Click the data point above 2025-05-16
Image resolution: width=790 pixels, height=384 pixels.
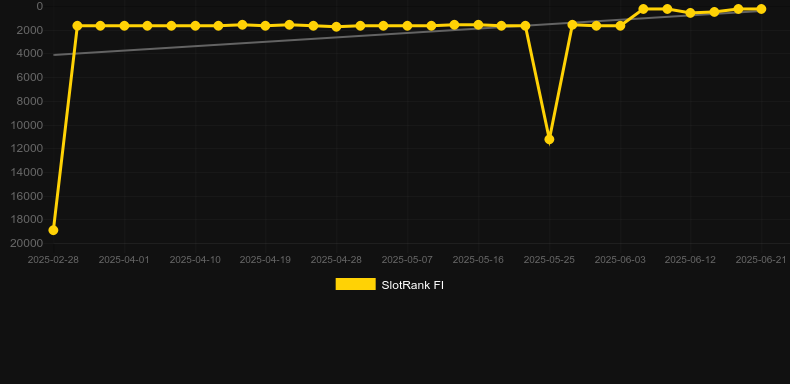click(478, 25)
